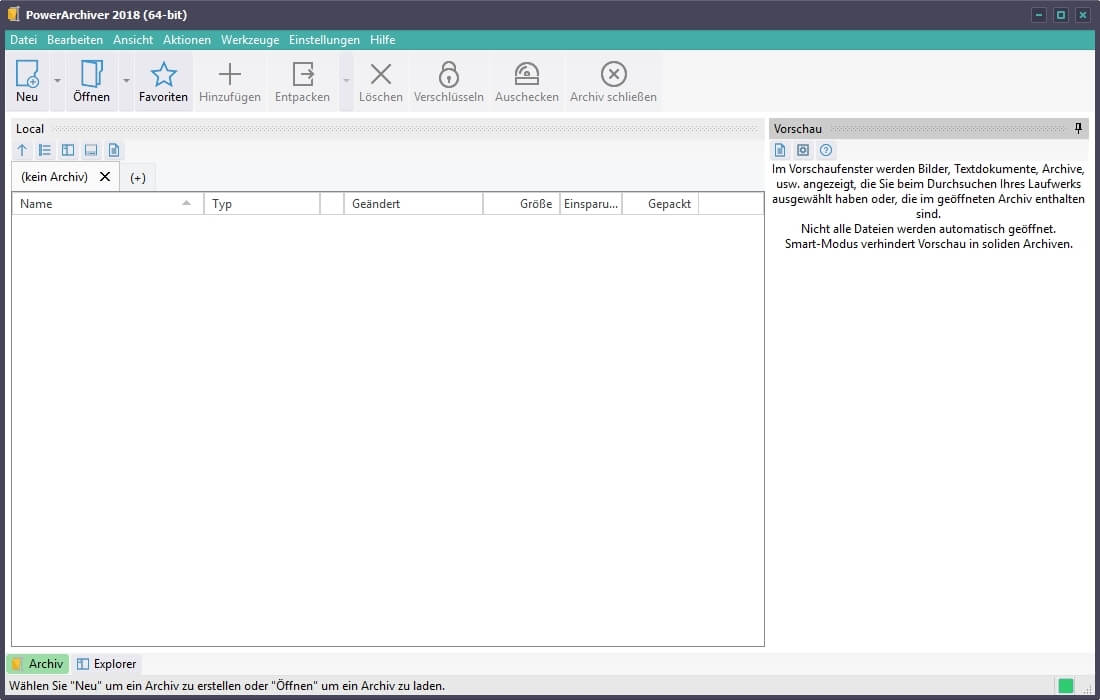
Task: Click the Hinzufügen plus icon
Action: 230,74
